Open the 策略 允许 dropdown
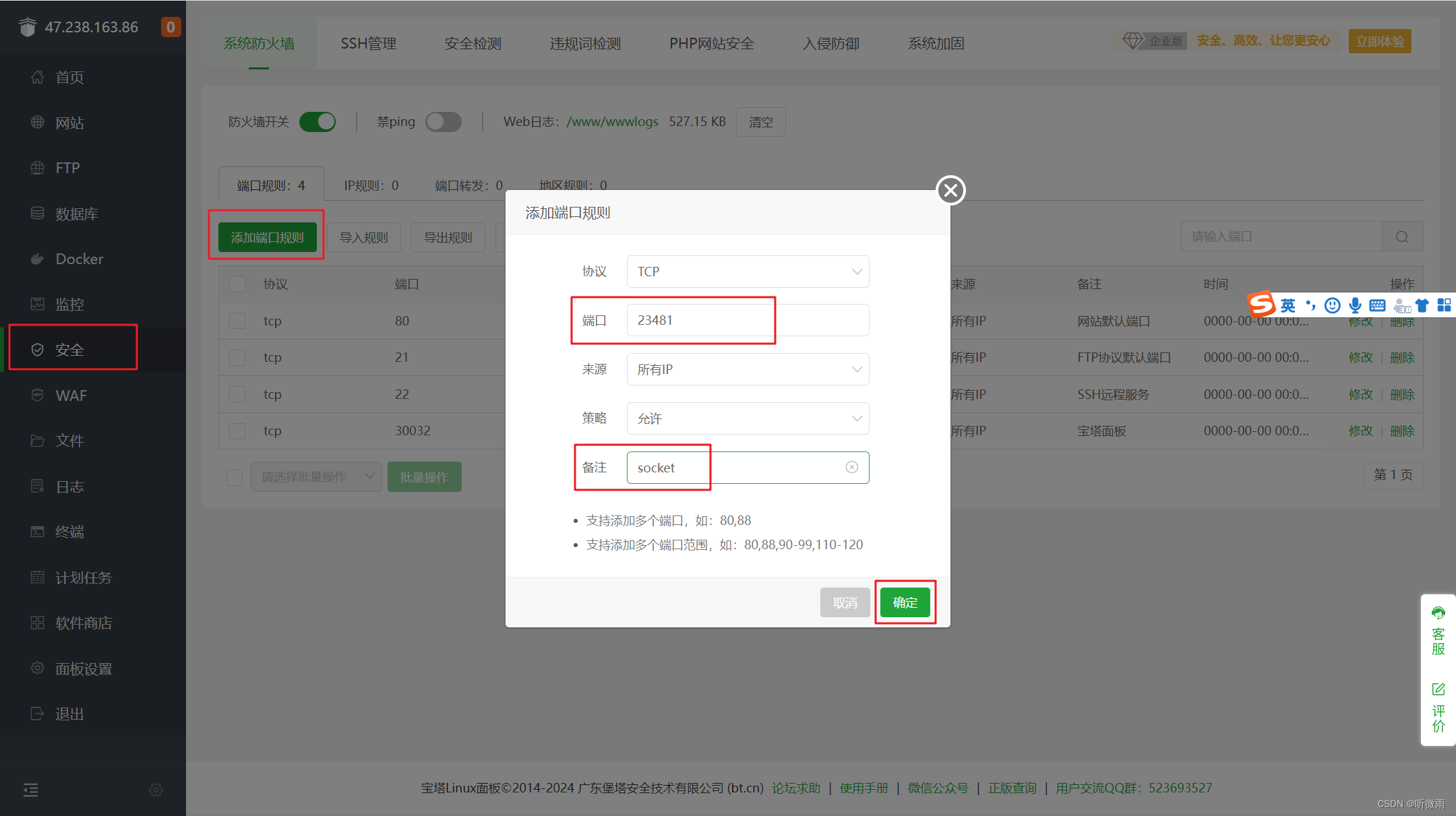The image size is (1456, 816). click(x=748, y=418)
